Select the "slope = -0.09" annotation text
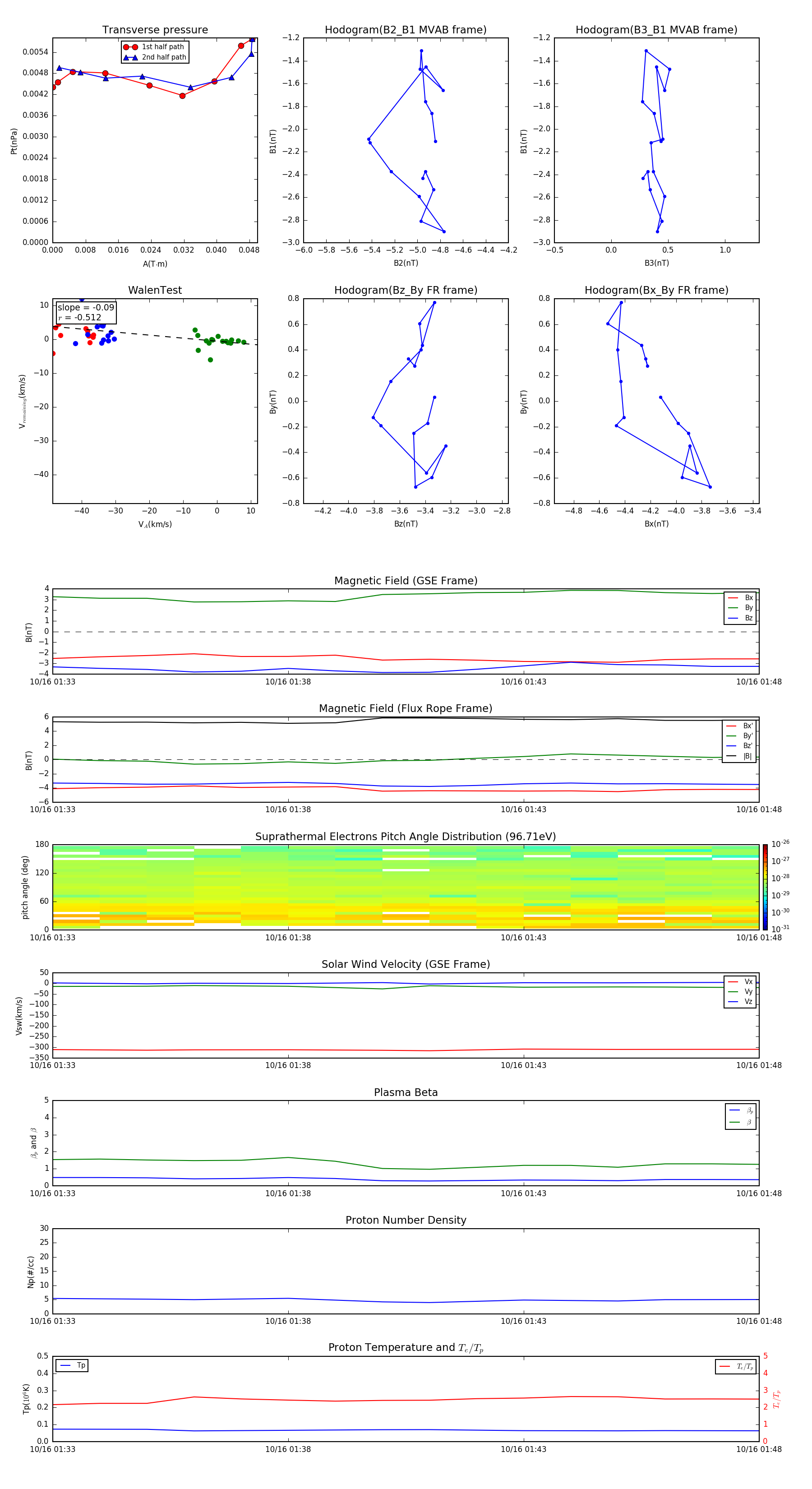This screenshot has height=1489, width=812. tap(86, 308)
